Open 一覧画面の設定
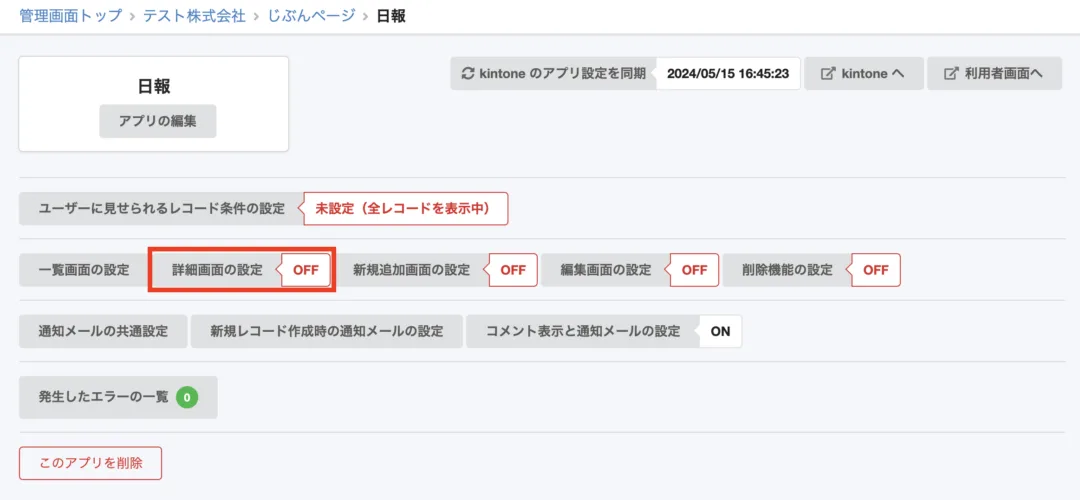The height and width of the screenshot is (500, 1080). point(84,270)
